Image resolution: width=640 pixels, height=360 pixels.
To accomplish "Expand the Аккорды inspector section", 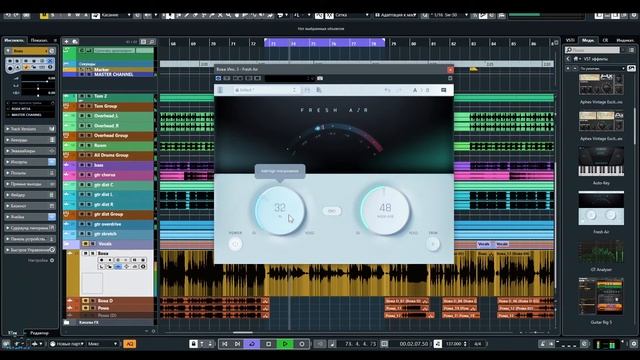I will pyautogui.click(x=30, y=140).
